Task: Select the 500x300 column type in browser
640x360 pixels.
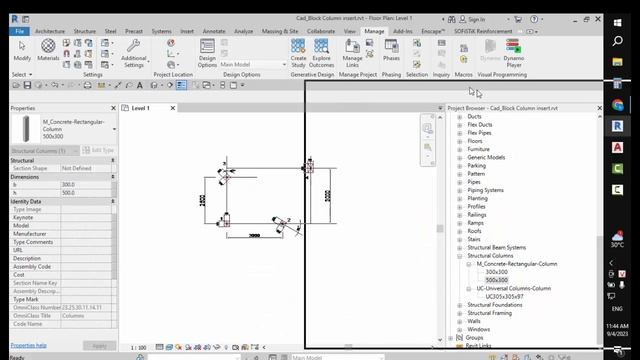Action: click(x=496, y=280)
